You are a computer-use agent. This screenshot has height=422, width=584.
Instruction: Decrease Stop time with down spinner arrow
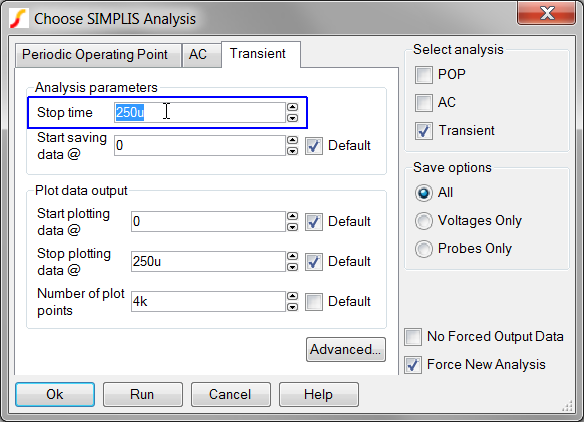coord(293,118)
